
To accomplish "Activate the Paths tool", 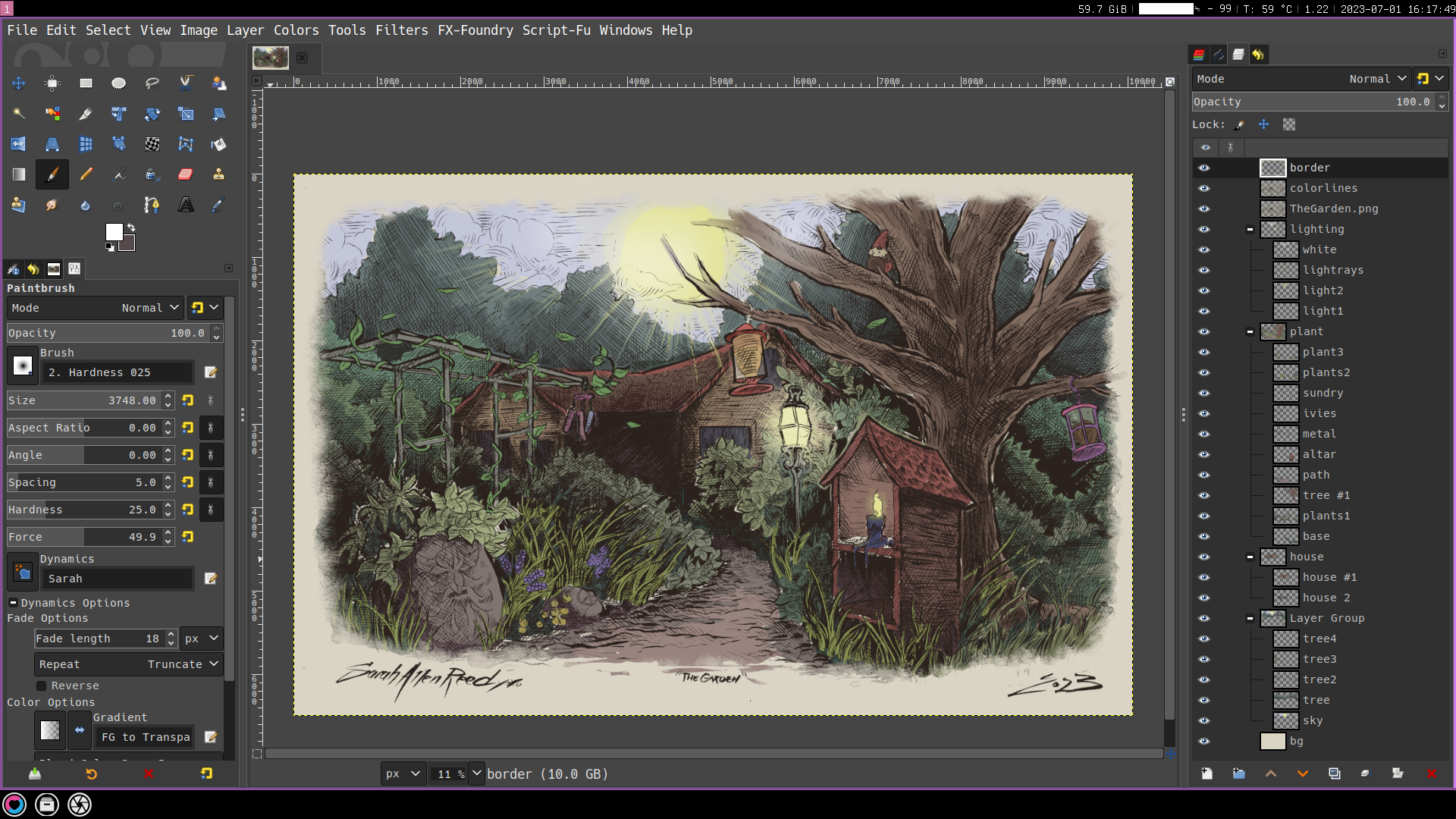I will tap(152, 205).
